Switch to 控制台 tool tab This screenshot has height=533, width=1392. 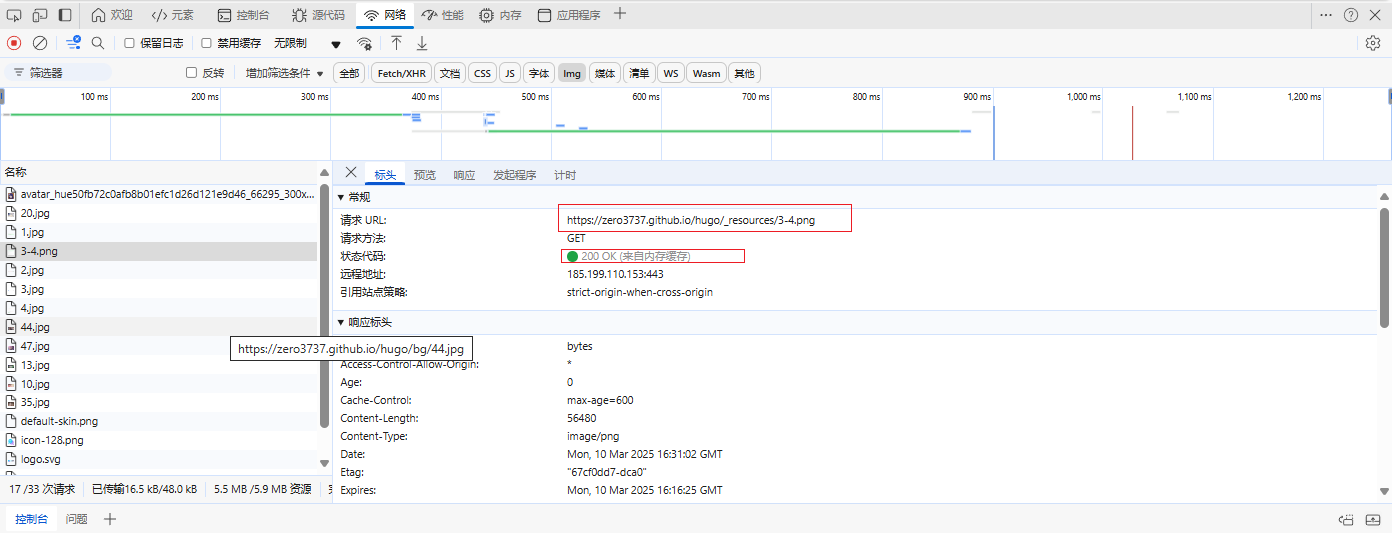(x=243, y=15)
